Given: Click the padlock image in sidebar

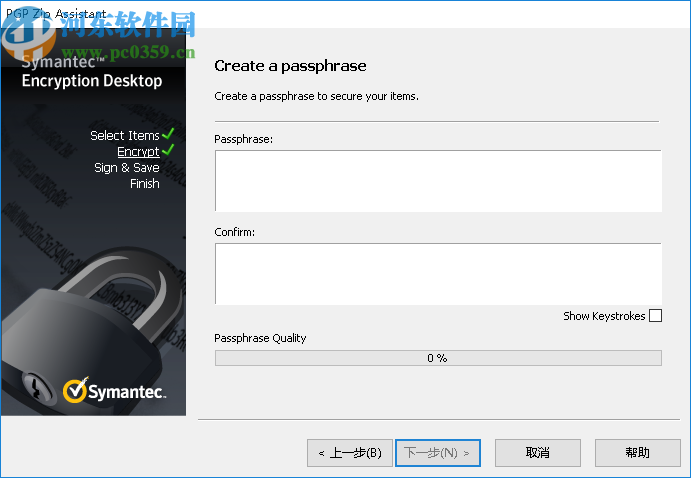Looking at the screenshot, I should coord(90,328).
